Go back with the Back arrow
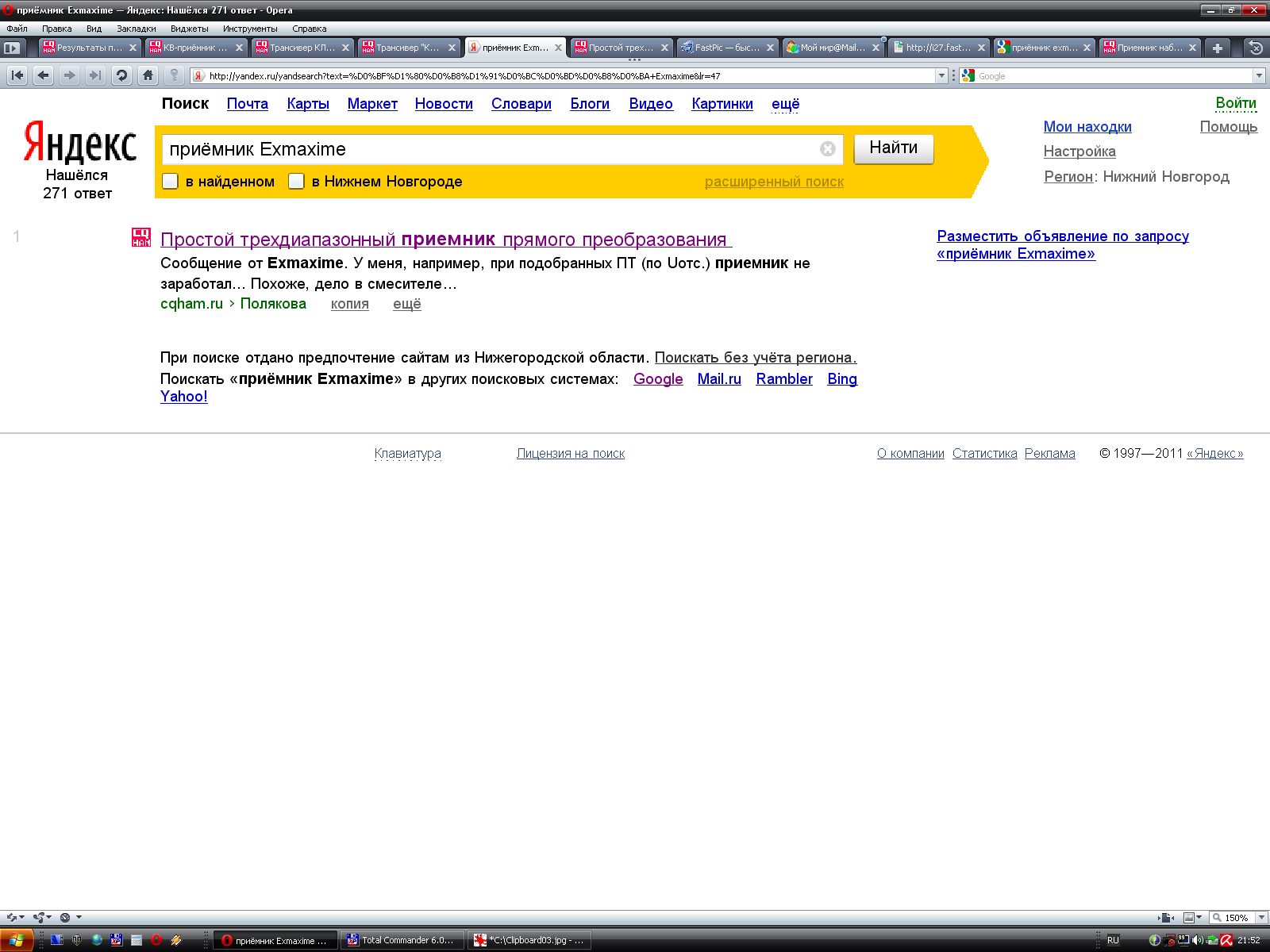This screenshot has width=1270, height=952. click(44, 75)
